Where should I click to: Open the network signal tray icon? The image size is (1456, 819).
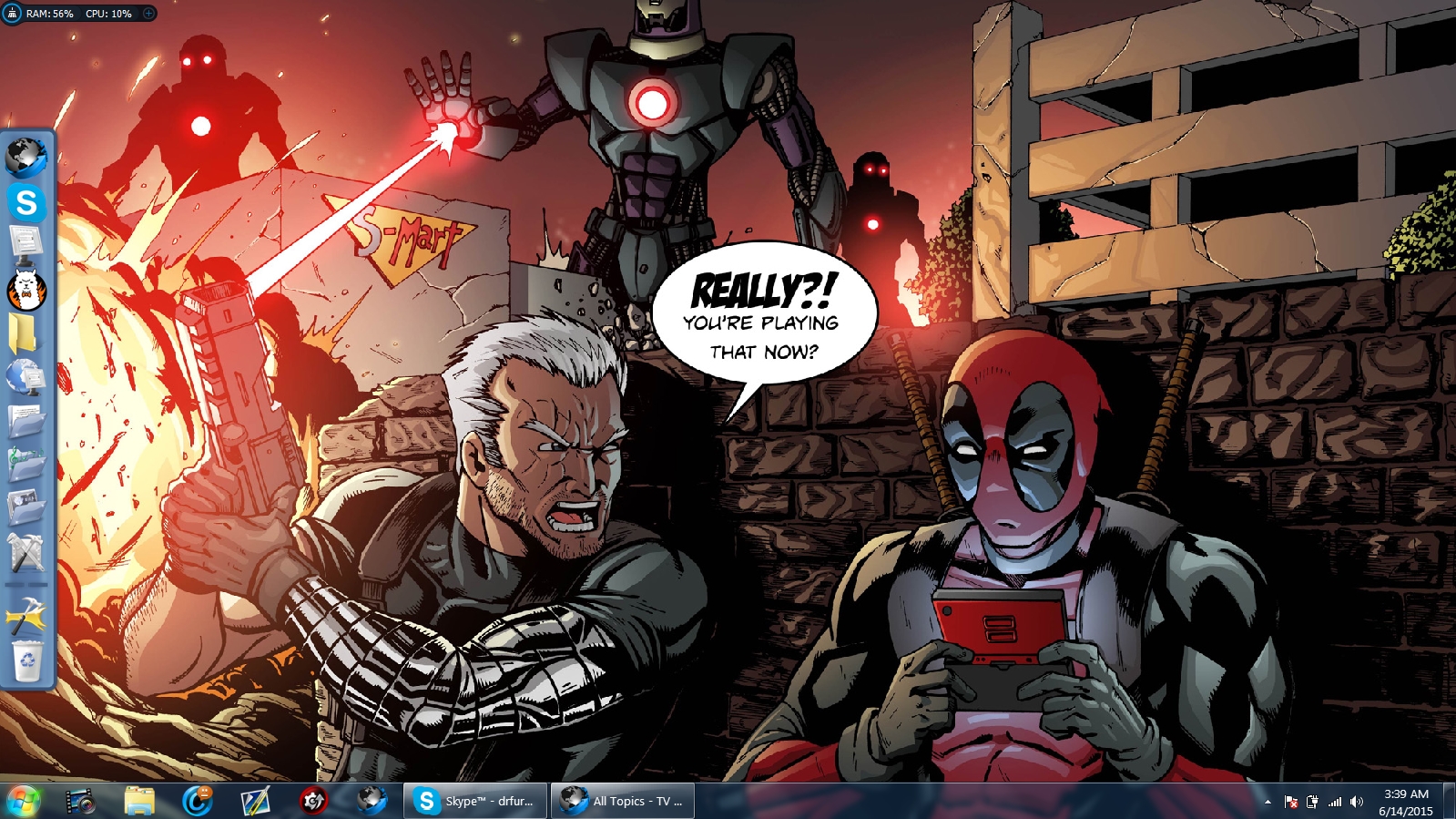click(x=1335, y=802)
